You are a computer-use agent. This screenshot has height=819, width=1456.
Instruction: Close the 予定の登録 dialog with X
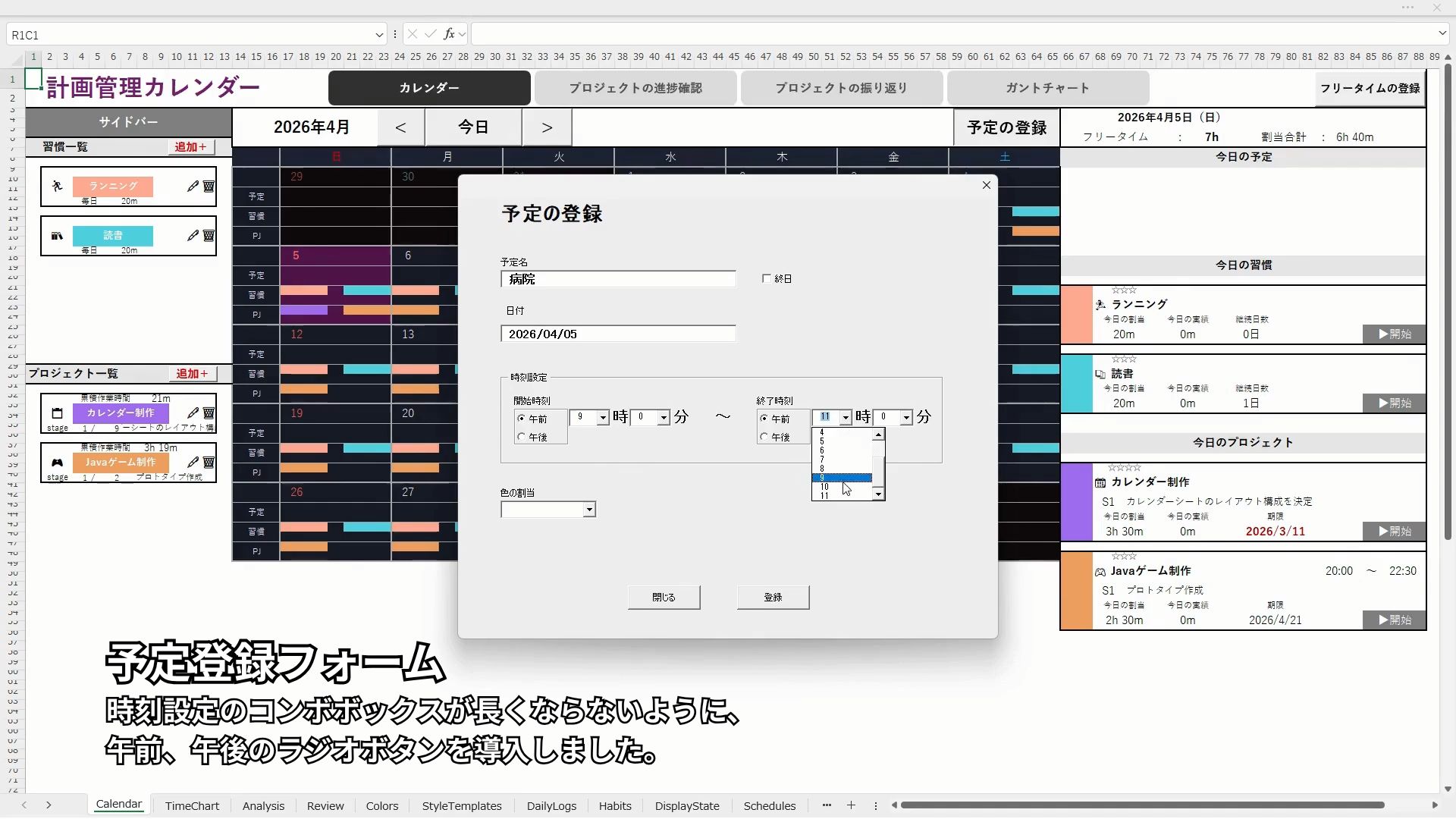click(x=986, y=185)
